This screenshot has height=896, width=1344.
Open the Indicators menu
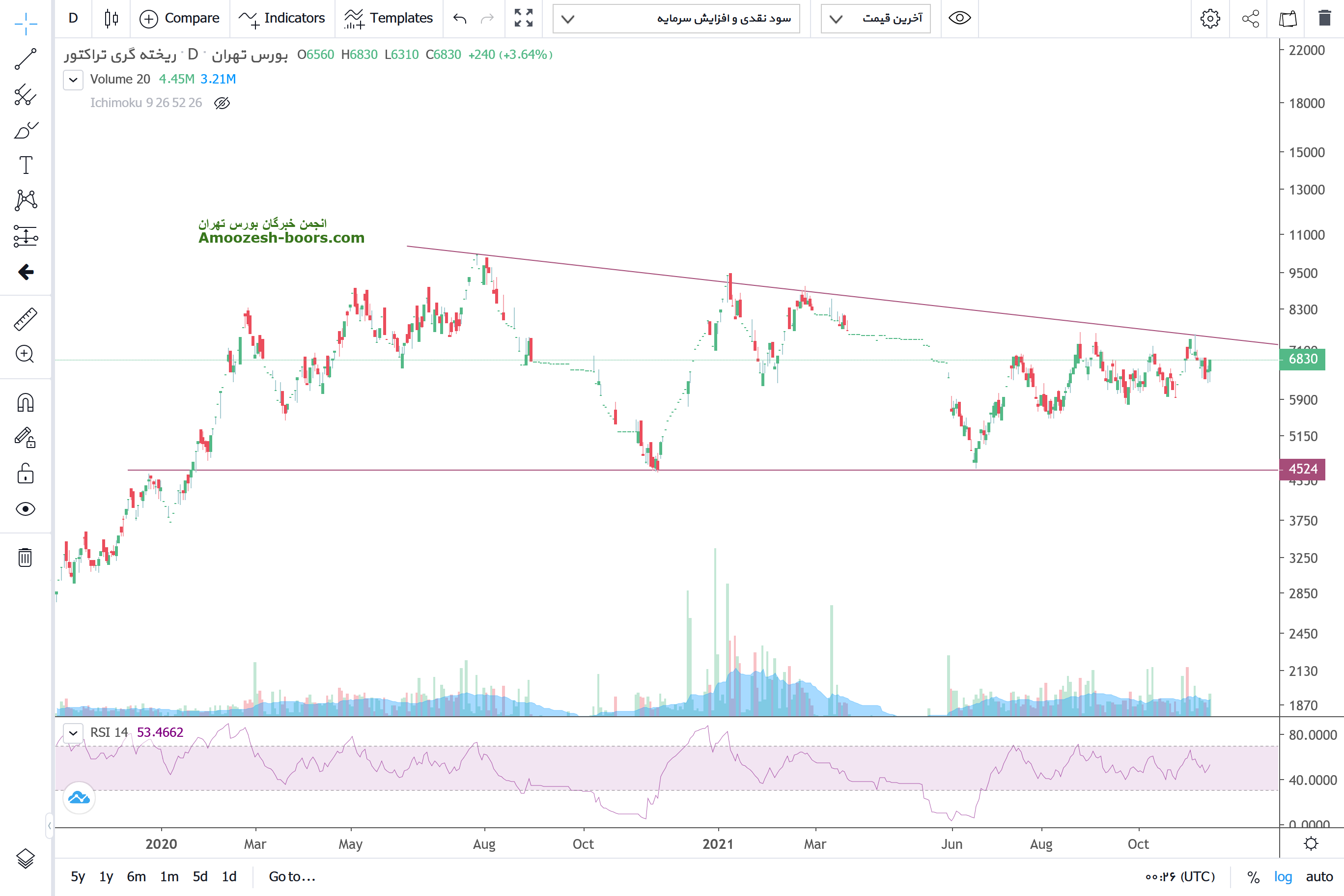click(x=282, y=18)
